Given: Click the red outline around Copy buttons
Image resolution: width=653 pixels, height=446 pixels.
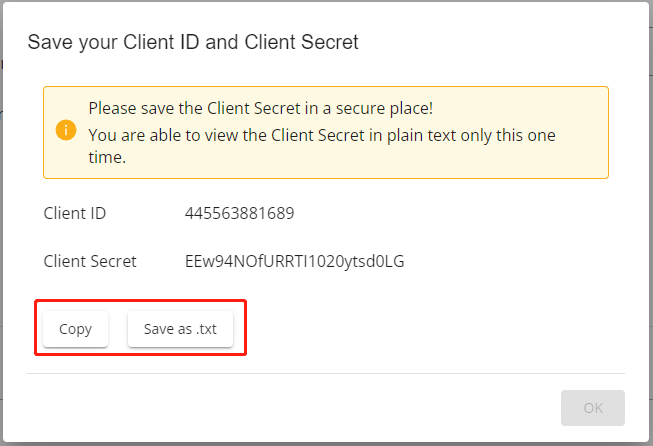Looking at the screenshot, I should (140, 300).
